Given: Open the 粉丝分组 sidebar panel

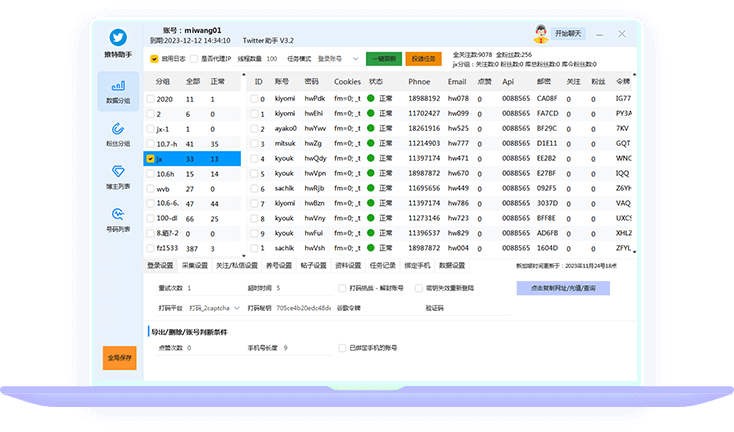Looking at the screenshot, I should (x=118, y=135).
